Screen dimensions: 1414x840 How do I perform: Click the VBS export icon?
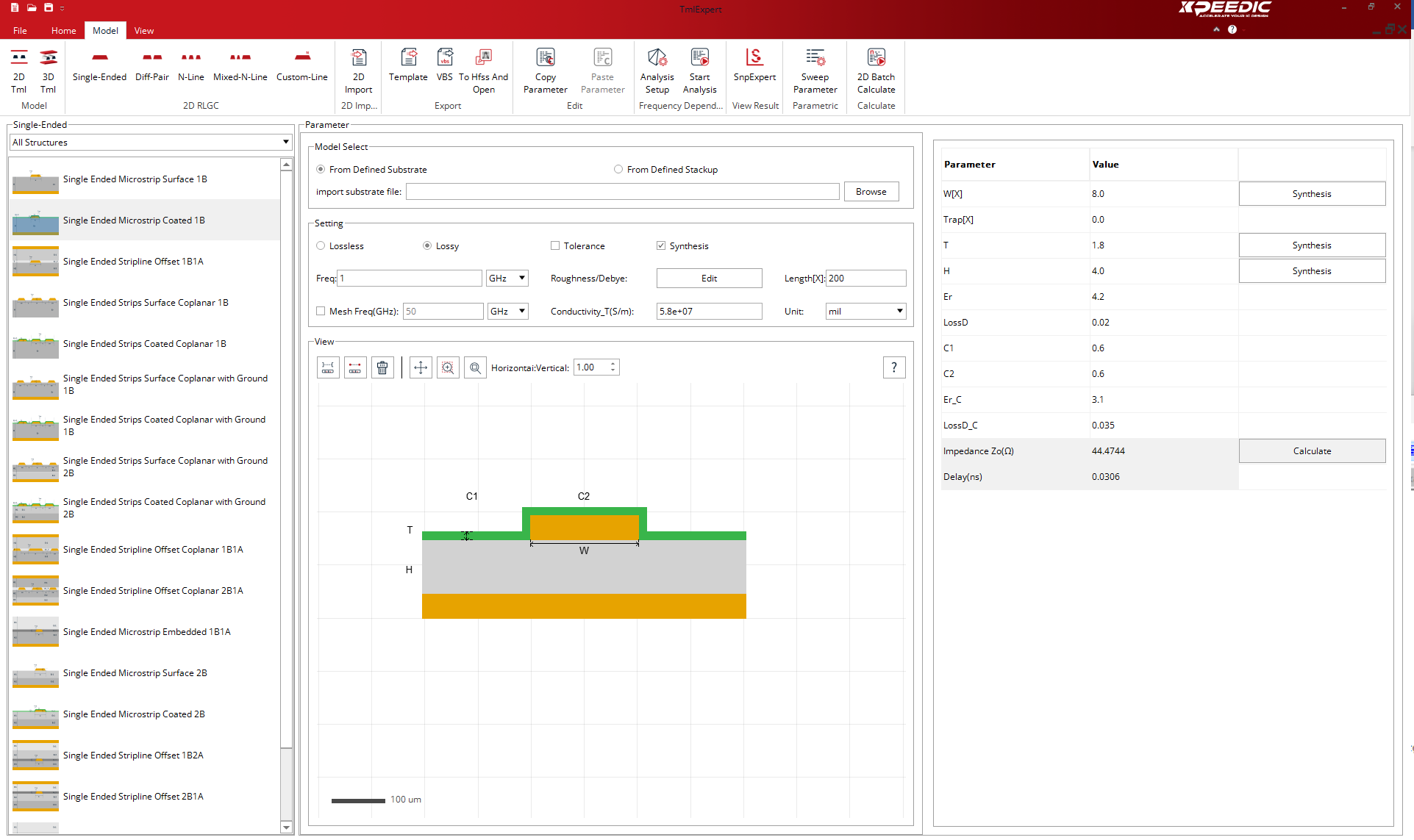pyautogui.click(x=445, y=66)
